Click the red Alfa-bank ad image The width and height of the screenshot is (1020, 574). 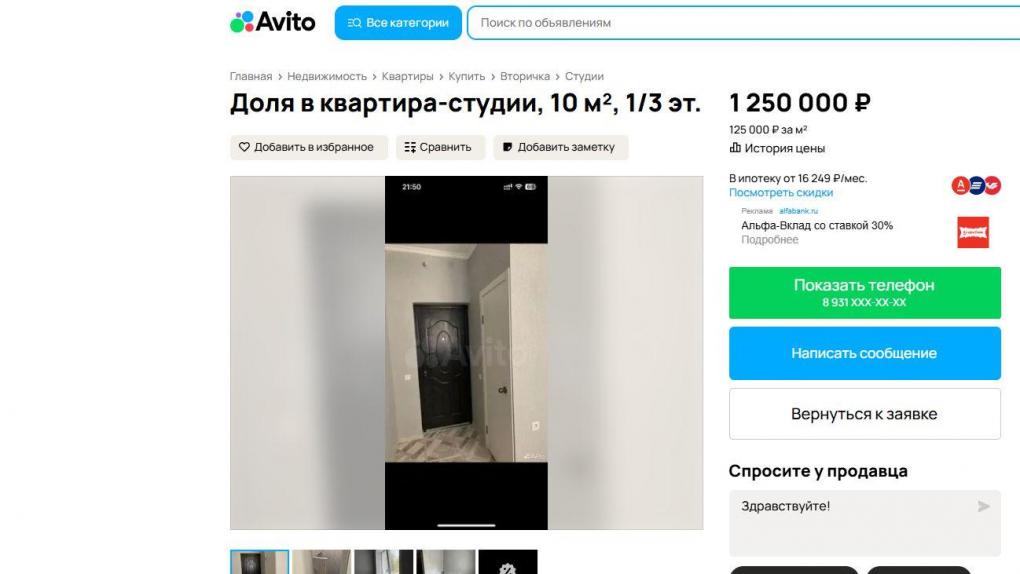[x=973, y=232]
